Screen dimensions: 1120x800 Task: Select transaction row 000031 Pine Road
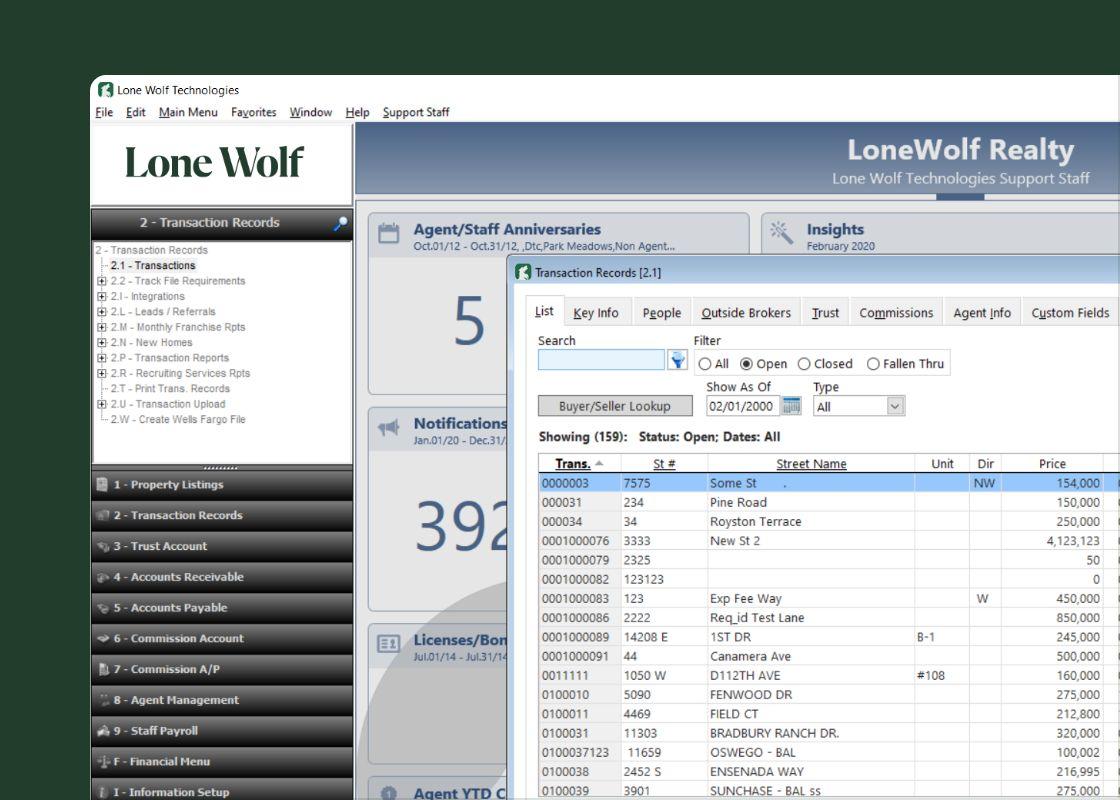click(x=829, y=502)
